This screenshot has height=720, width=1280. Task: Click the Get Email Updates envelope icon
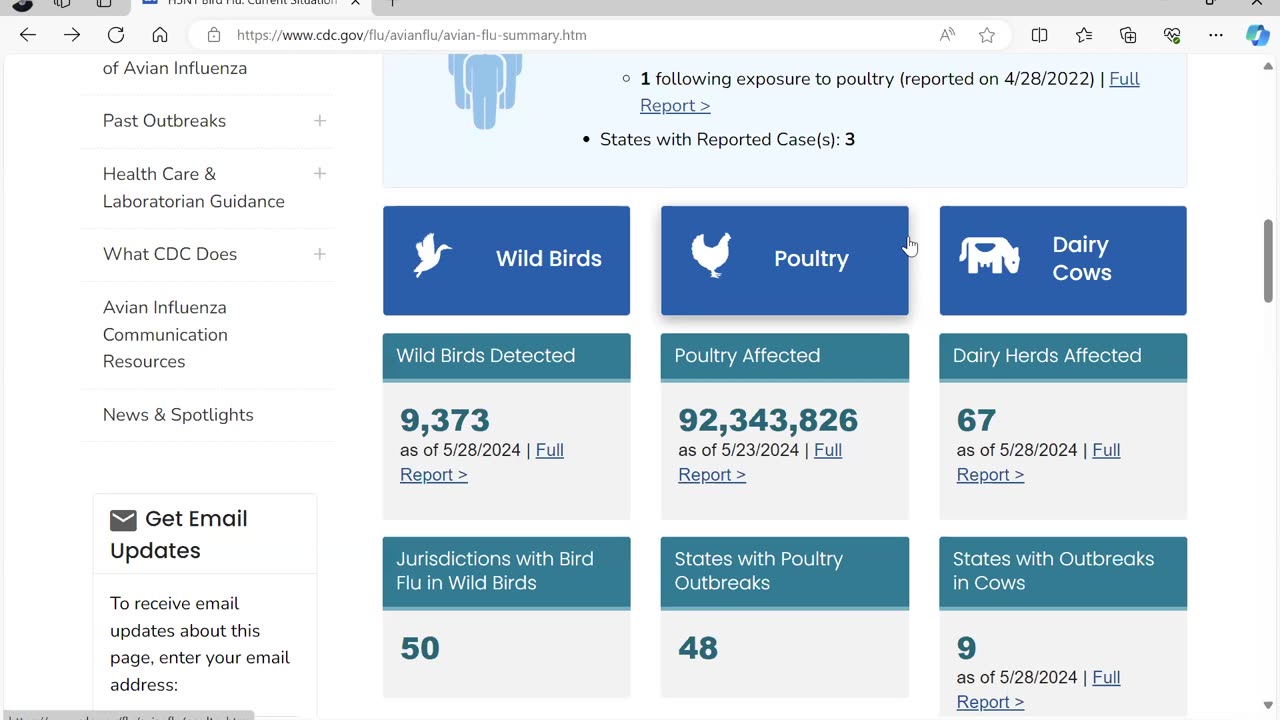coord(123,520)
